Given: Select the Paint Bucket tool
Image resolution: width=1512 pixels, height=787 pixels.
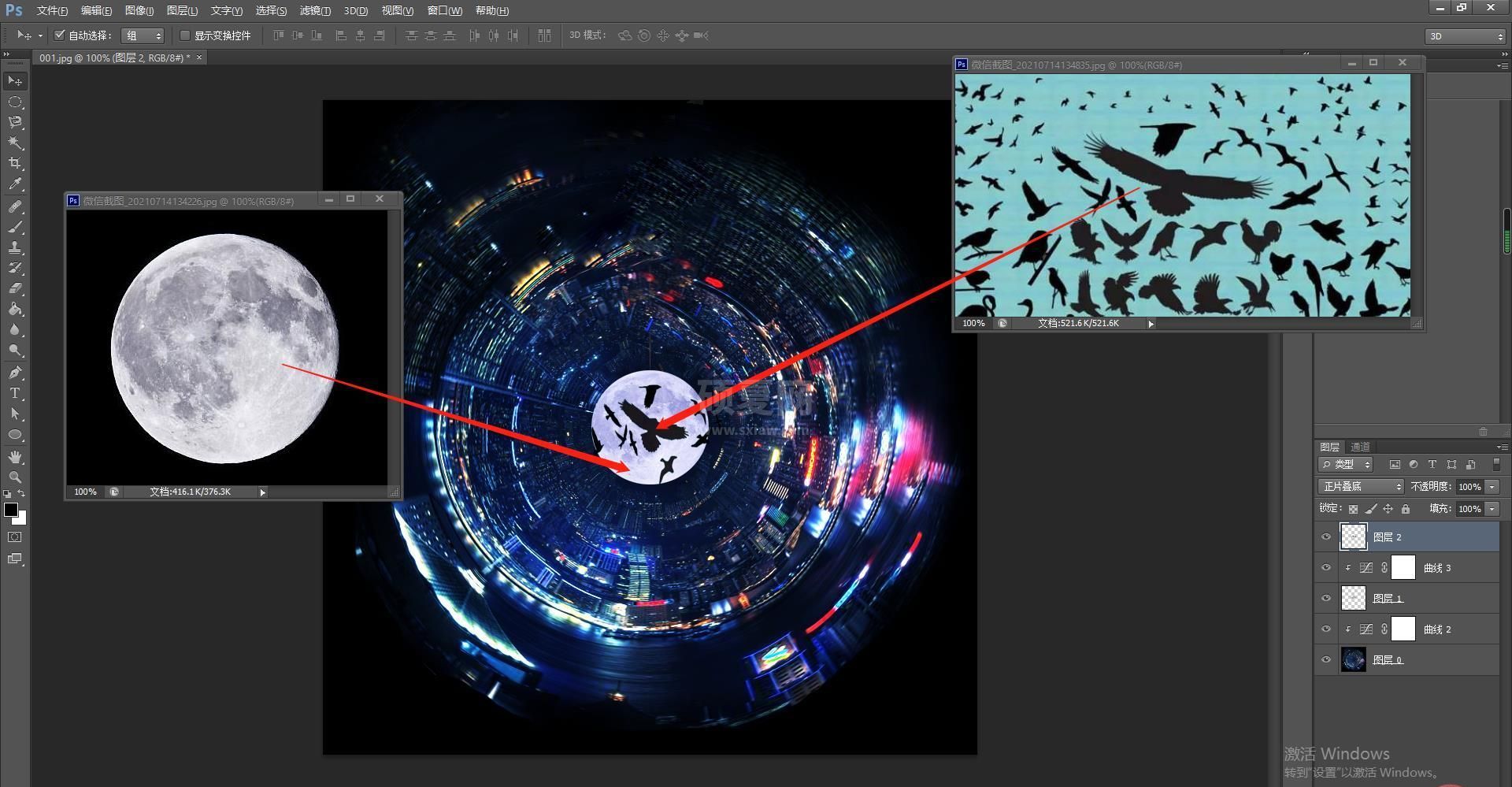Looking at the screenshot, I should (x=15, y=309).
